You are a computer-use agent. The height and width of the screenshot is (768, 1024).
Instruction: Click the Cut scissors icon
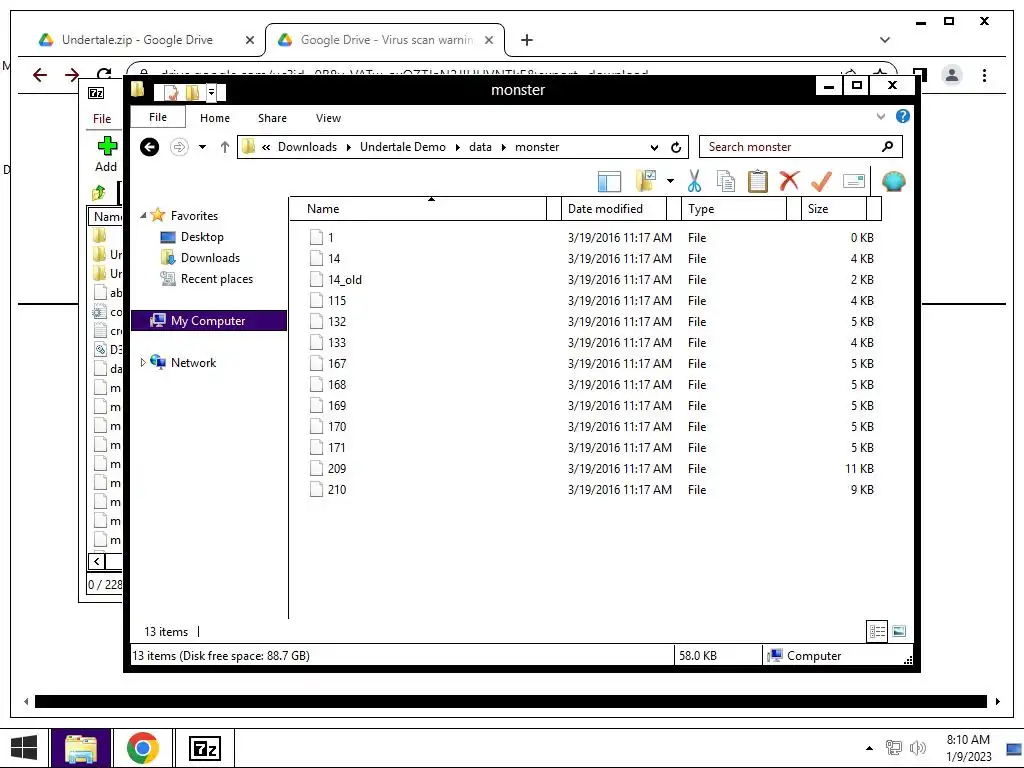click(694, 181)
